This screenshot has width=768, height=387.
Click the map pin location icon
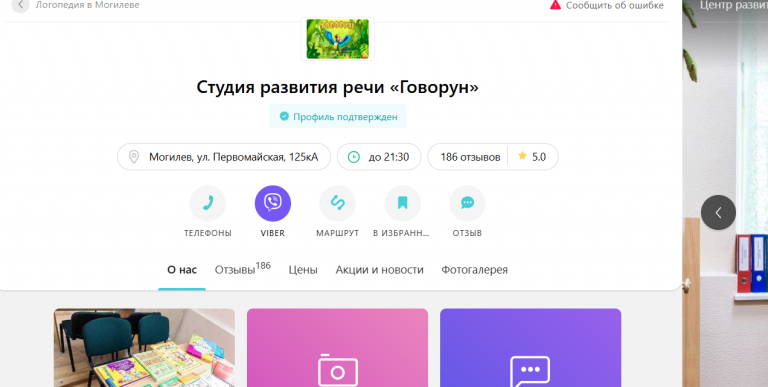(x=133, y=157)
